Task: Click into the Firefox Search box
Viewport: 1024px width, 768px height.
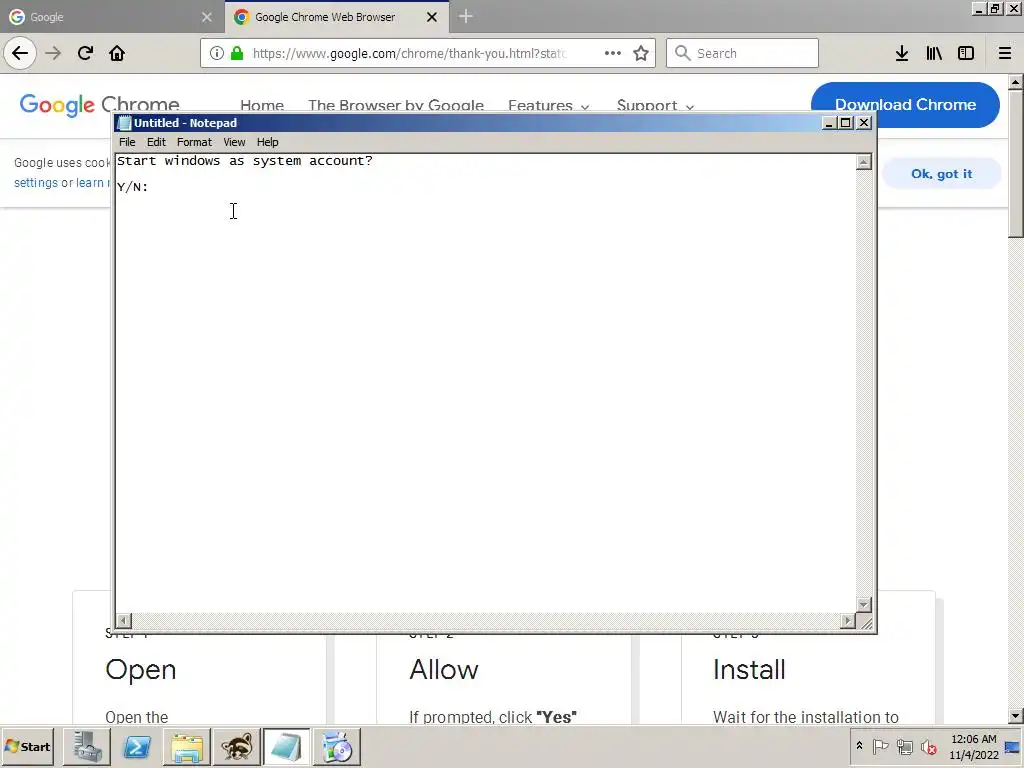Action: coord(742,53)
